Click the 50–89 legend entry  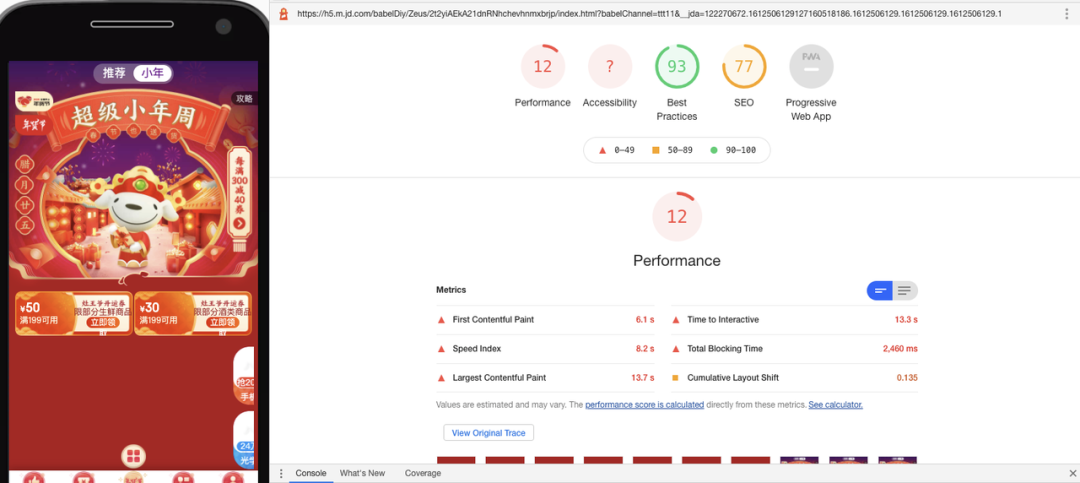pos(672,150)
